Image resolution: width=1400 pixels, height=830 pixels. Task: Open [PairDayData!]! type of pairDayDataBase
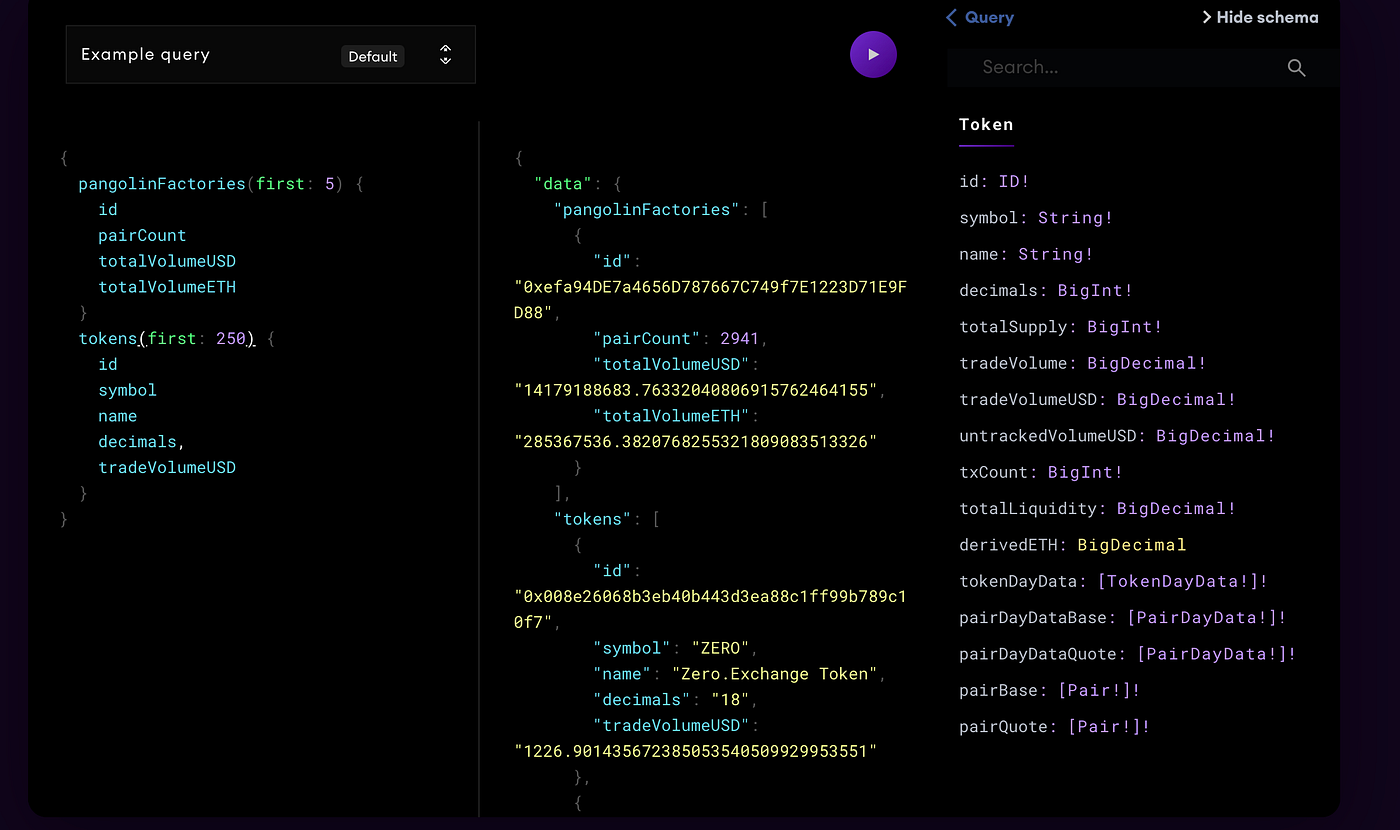point(1206,617)
